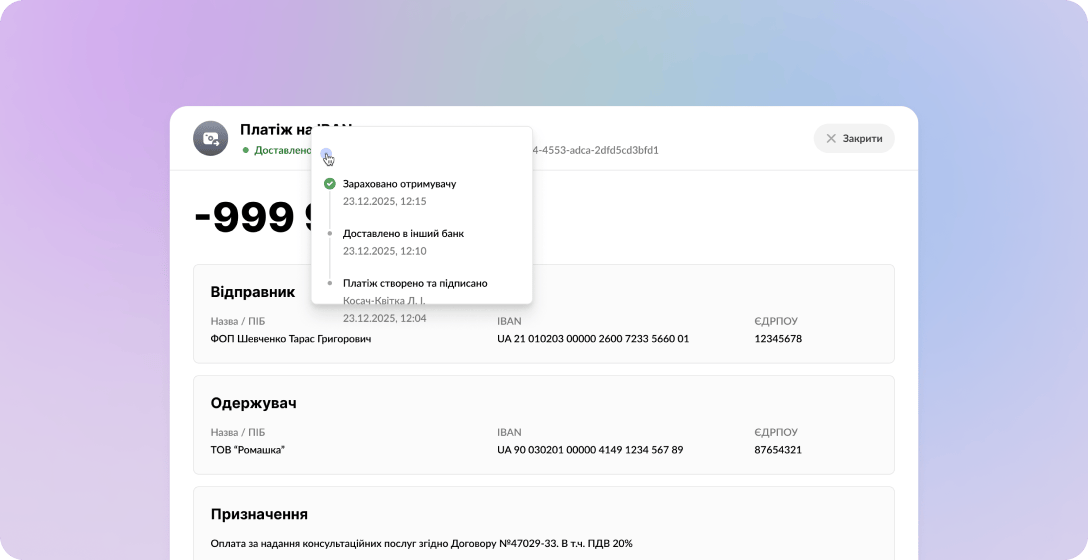Click sender name ФОП Шевченко Тарас Григорович
This screenshot has height=560, width=1088.
[291, 339]
